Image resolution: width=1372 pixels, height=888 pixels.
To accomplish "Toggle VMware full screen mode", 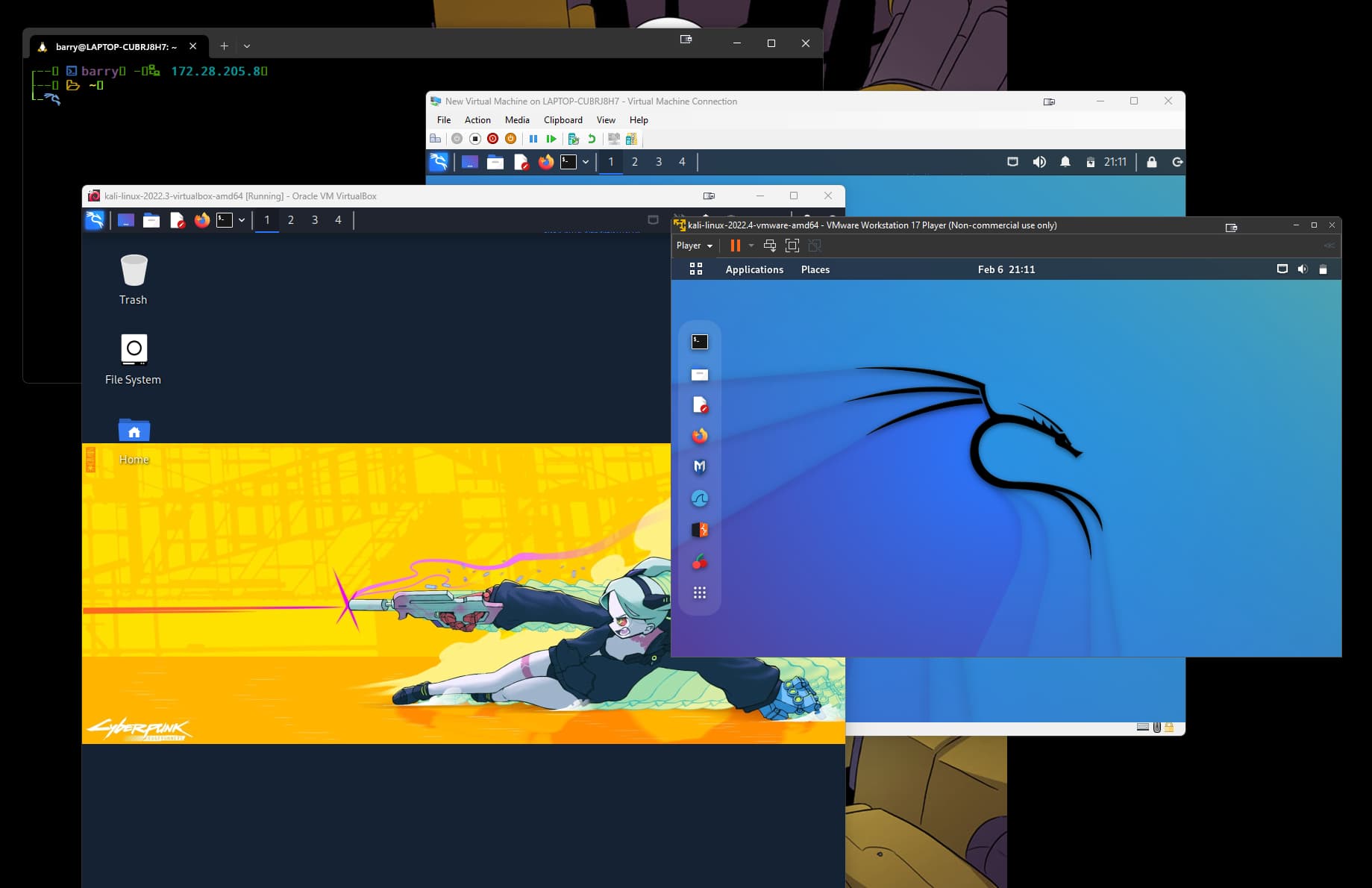I will tap(792, 246).
